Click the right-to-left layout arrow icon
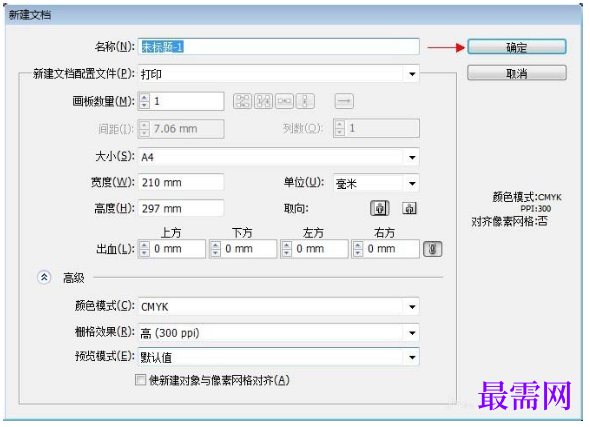The height and width of the screenshot is (427, 590). pos(344,101)
